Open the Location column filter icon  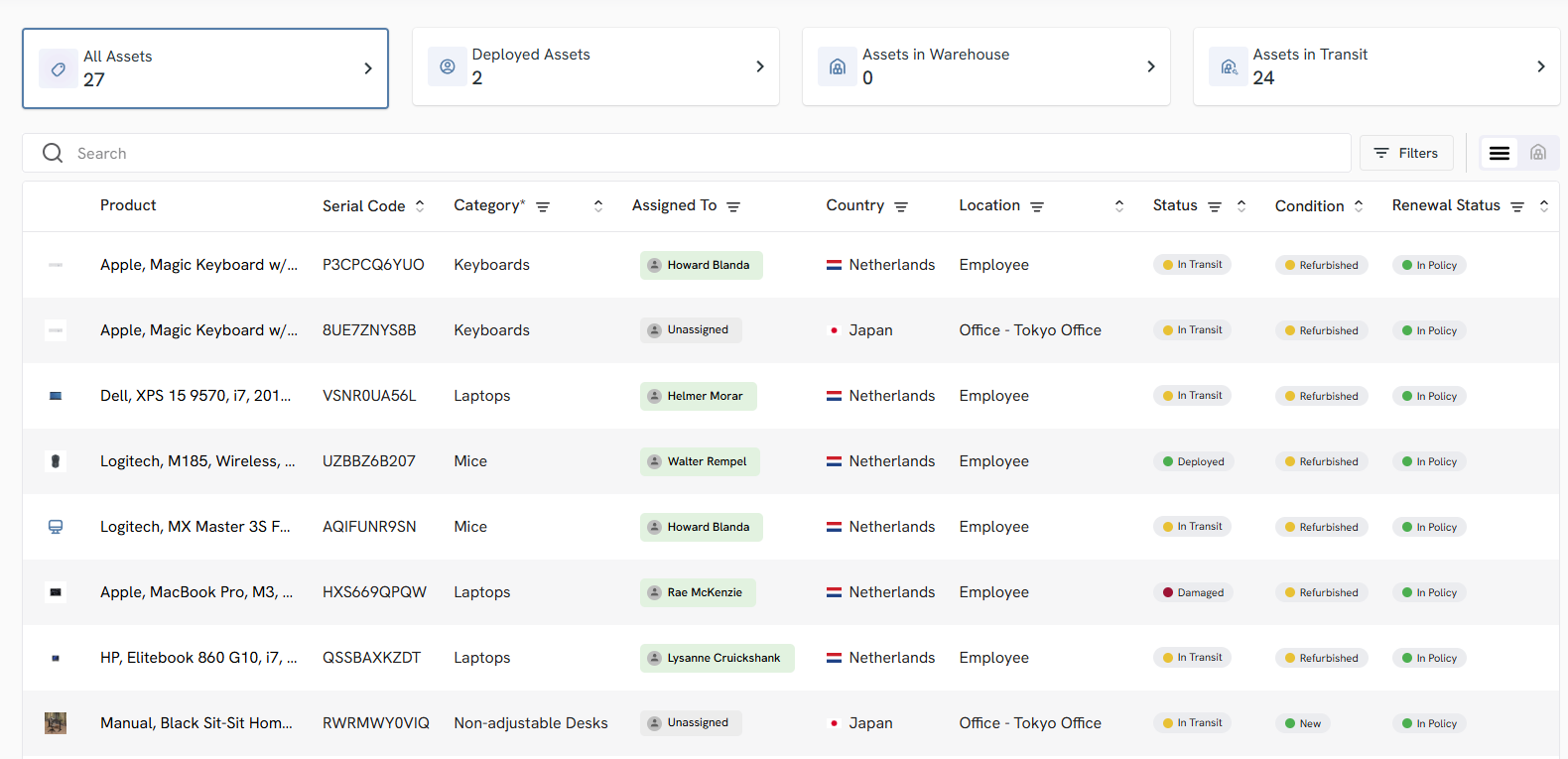pos(1037,206)
